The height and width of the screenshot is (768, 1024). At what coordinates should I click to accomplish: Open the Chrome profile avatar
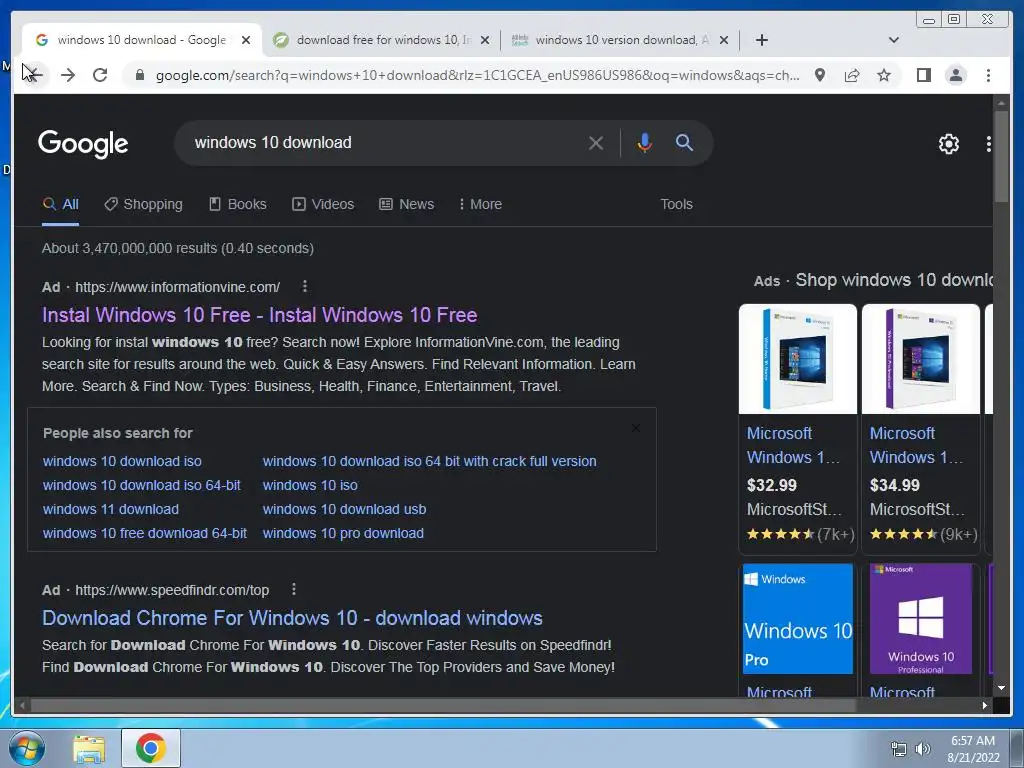[955, 75]
